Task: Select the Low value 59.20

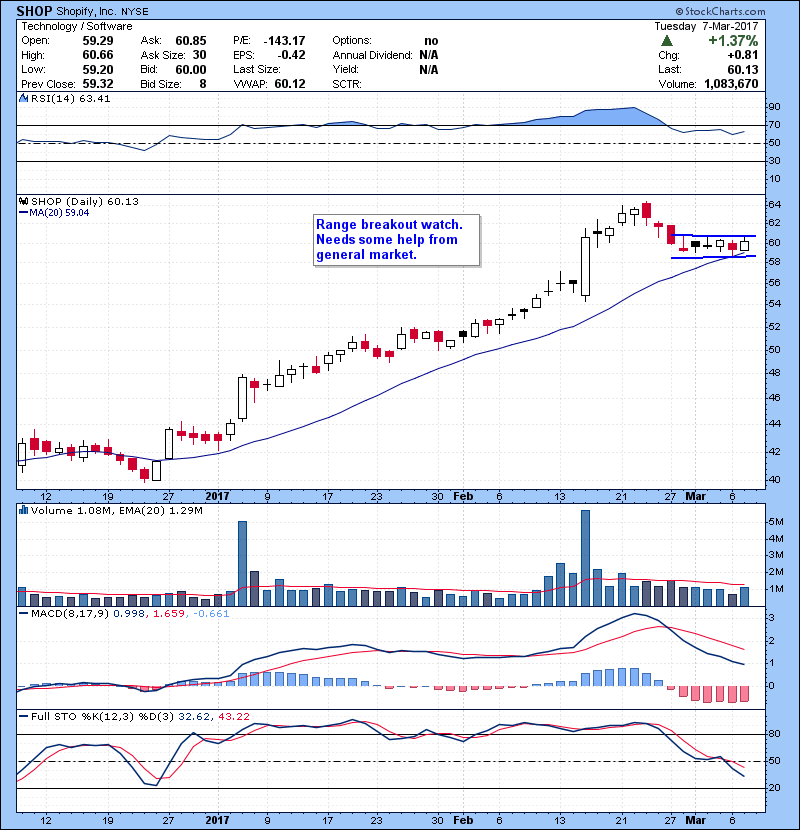Action: tap(98, 69)
